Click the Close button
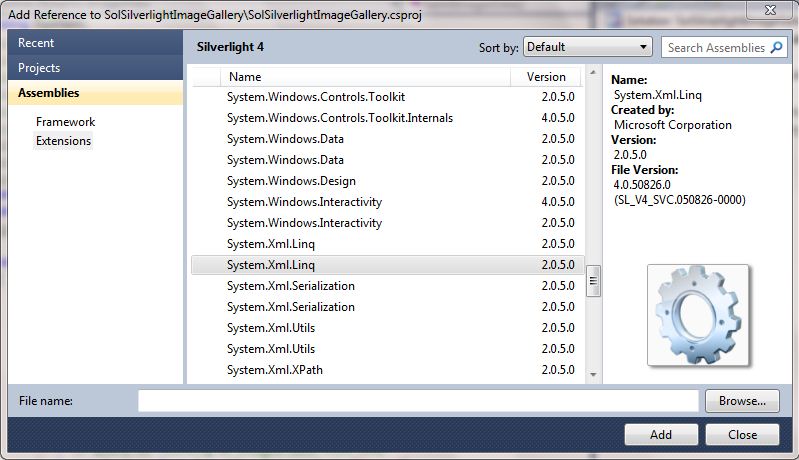 tap(742, 435)
